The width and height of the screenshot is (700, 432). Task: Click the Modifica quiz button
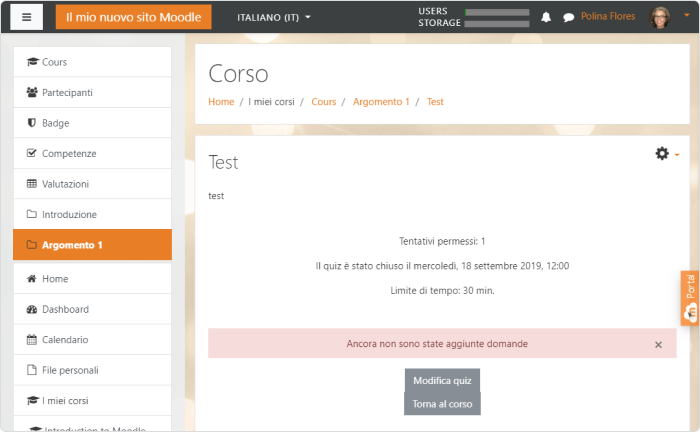(x=442, y=380)
